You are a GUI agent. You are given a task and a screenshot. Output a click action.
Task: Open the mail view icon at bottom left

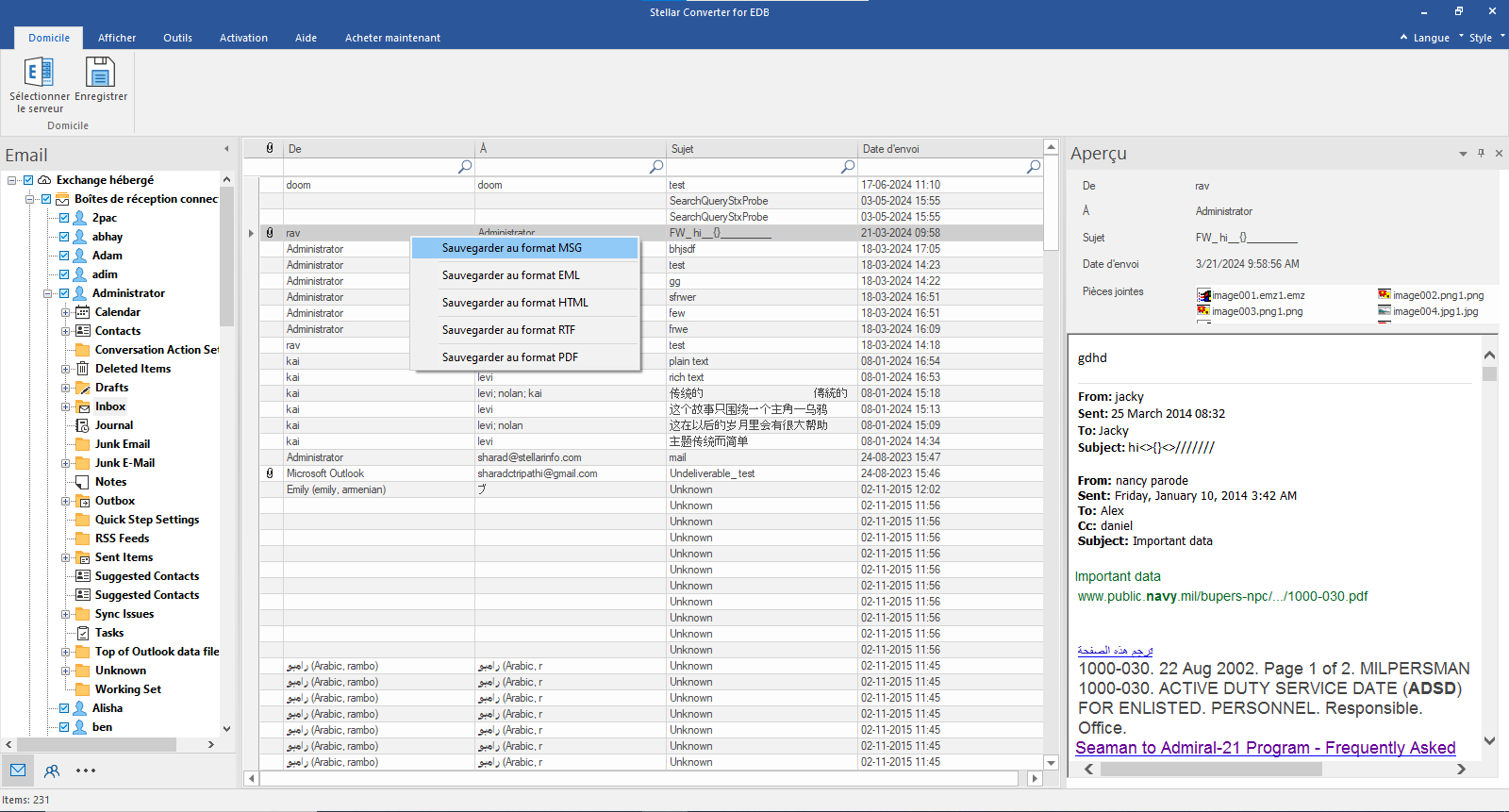[x=18, y=771]
